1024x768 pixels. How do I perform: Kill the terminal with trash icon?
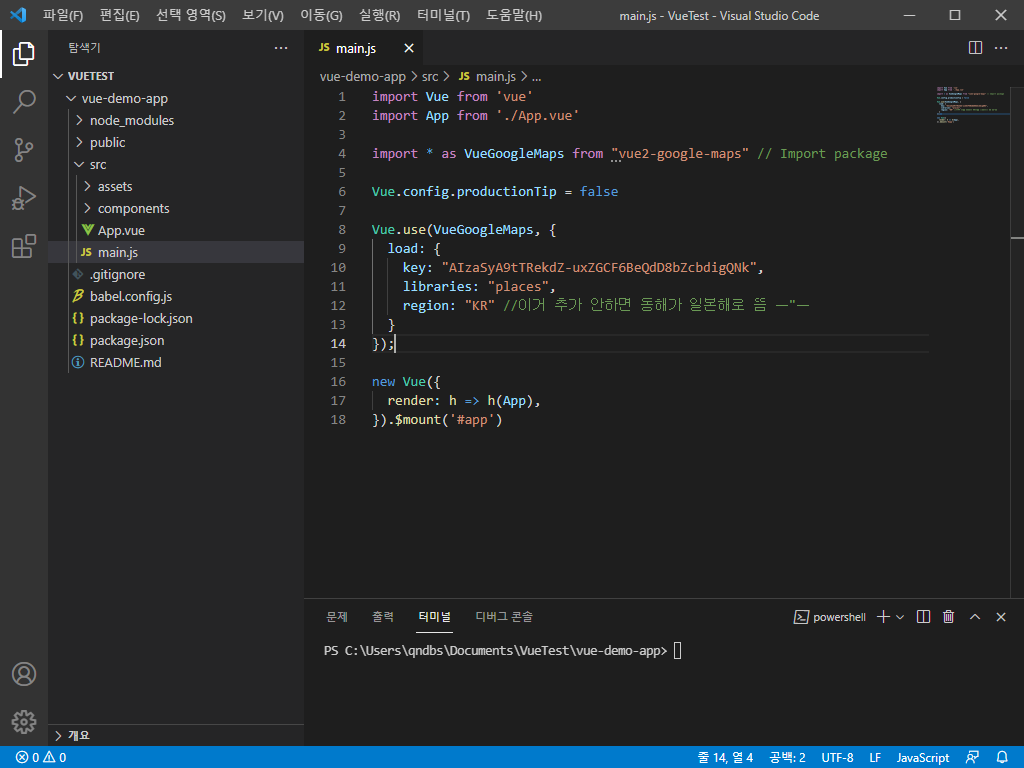pyautogui.click(x=949, y=617)
